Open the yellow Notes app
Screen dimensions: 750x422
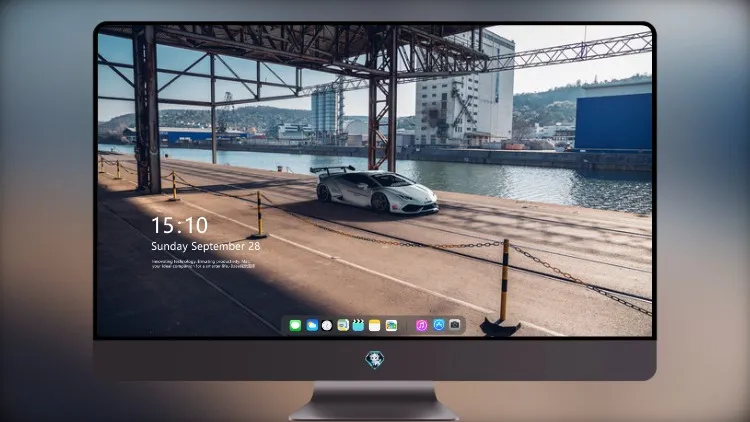pos(375,325)
